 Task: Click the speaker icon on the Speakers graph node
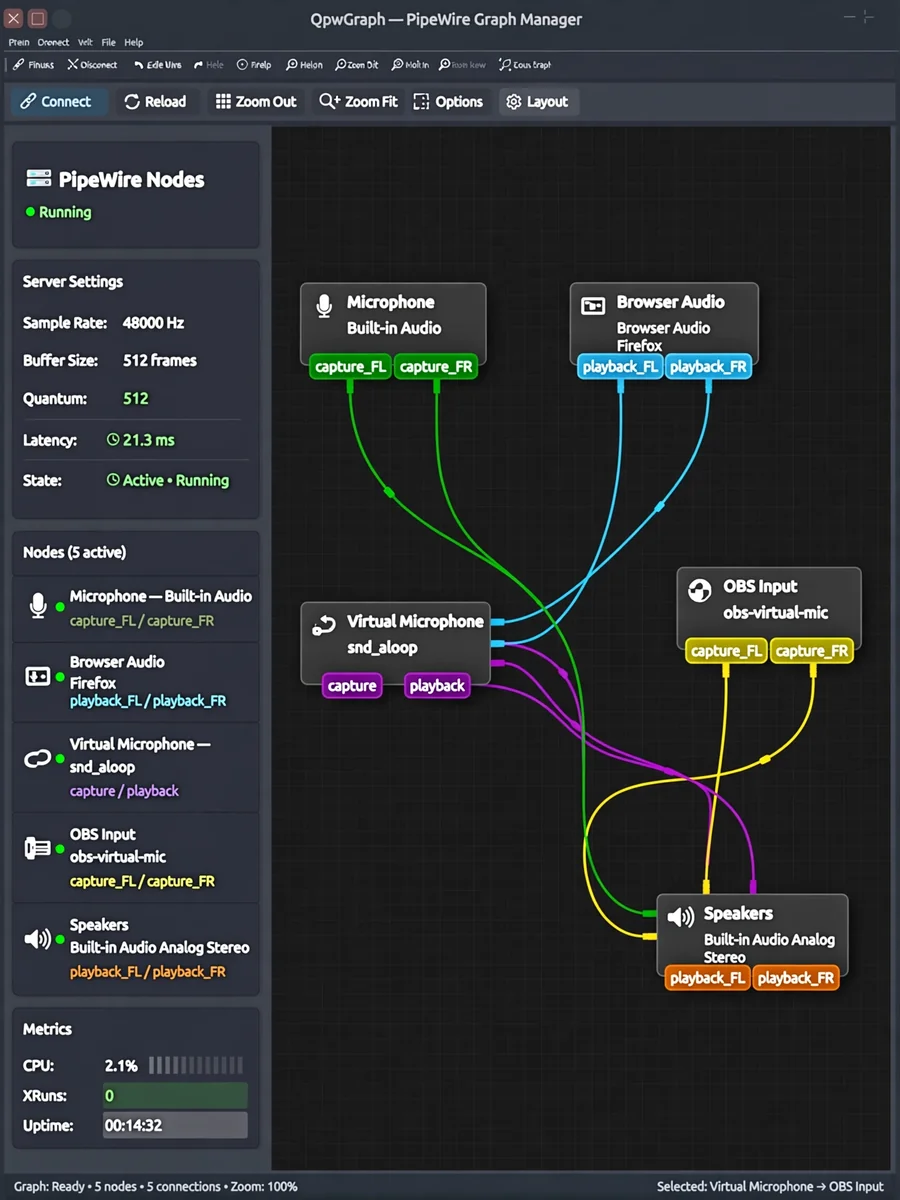(x=681, y=917)
